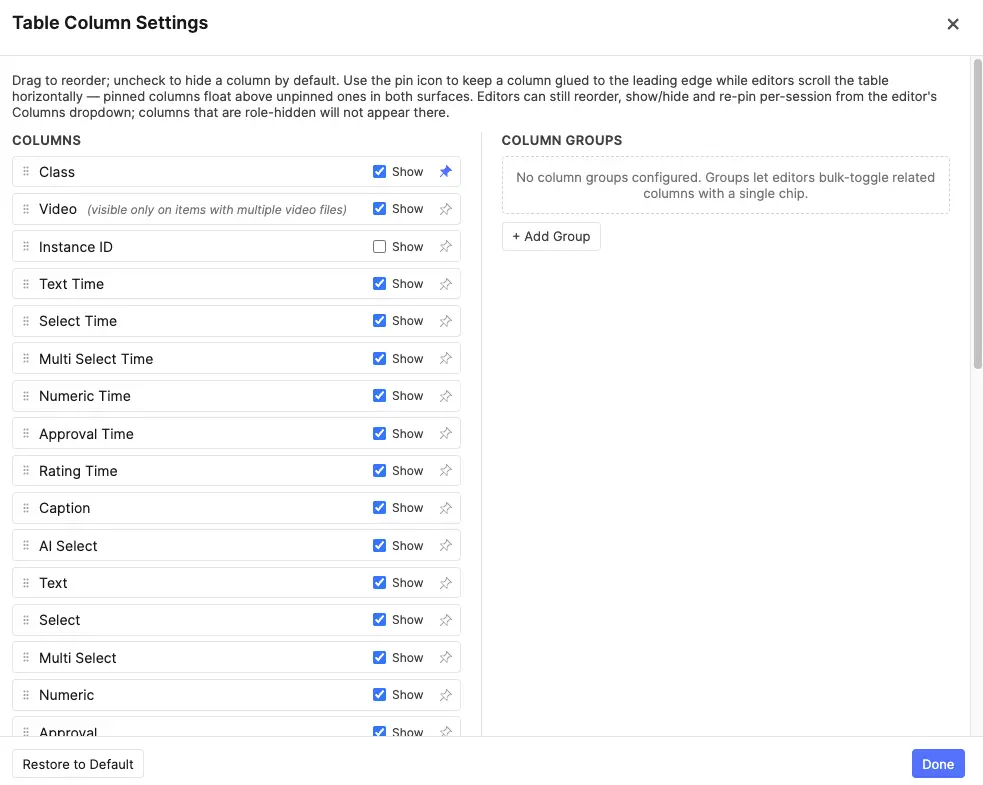Click the "Caption" column label

65,508
